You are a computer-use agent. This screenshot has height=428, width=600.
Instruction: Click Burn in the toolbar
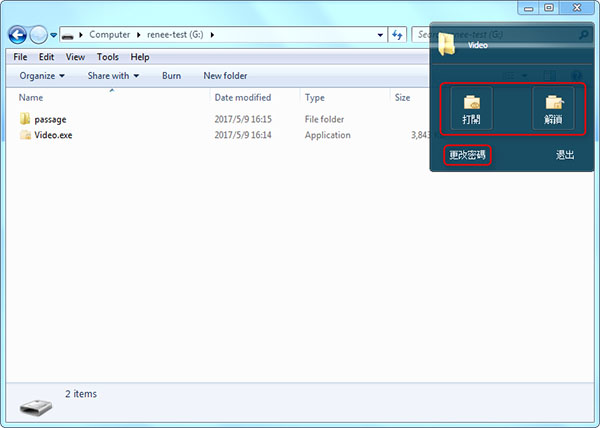pyautogui.click(x=171, y=75)
